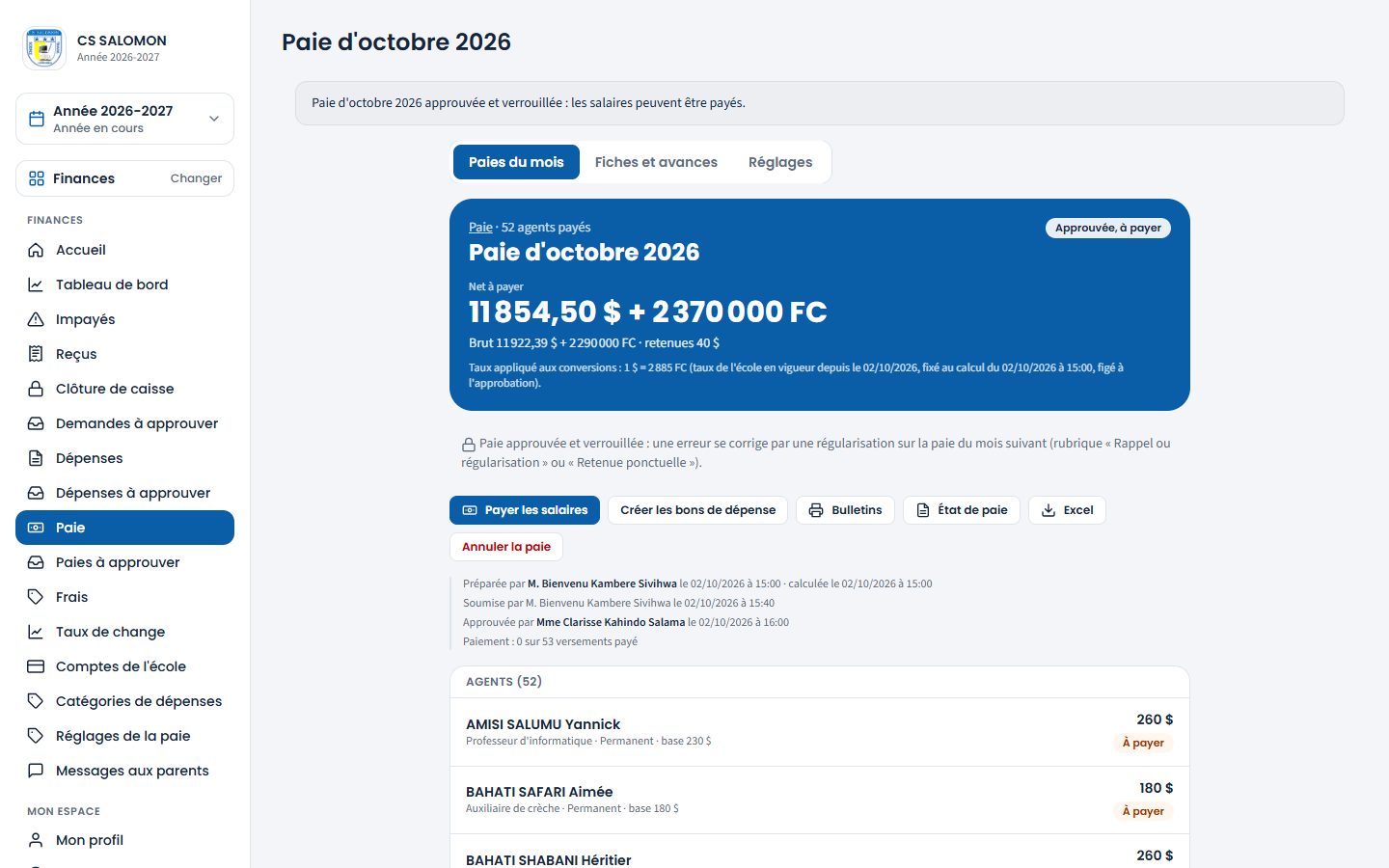Click the Clôture de caisse lock icon
The image size is (1389, 868).
click(36, 389)
